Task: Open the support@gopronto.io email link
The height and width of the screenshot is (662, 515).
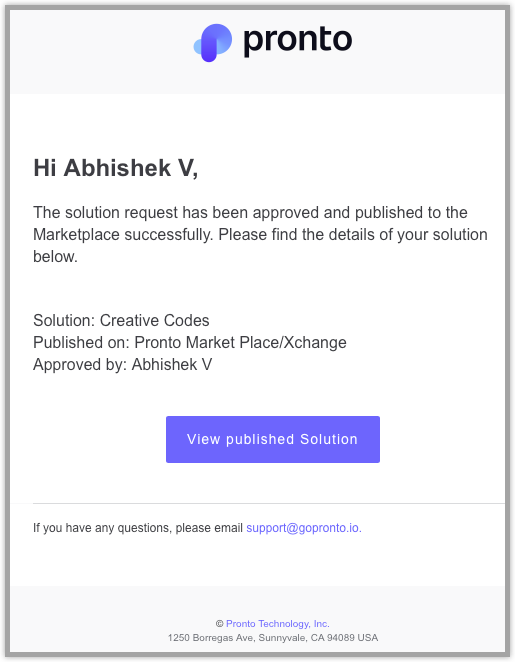Action: [304, 528]
